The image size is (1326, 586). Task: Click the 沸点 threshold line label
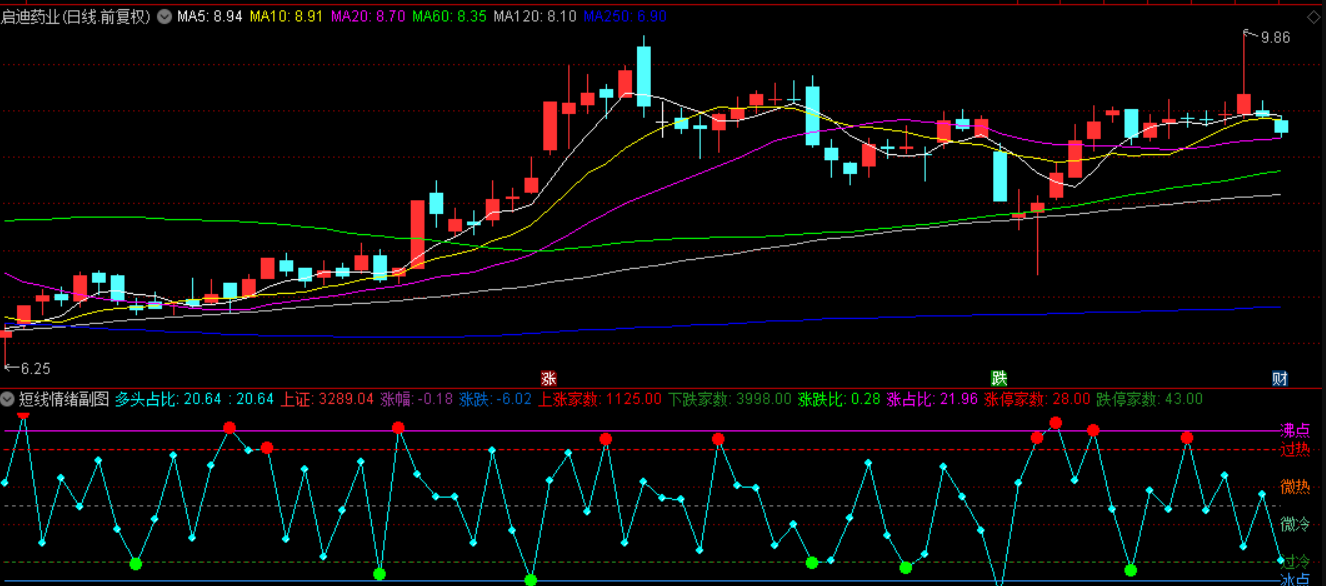(x=1295, y=430)
